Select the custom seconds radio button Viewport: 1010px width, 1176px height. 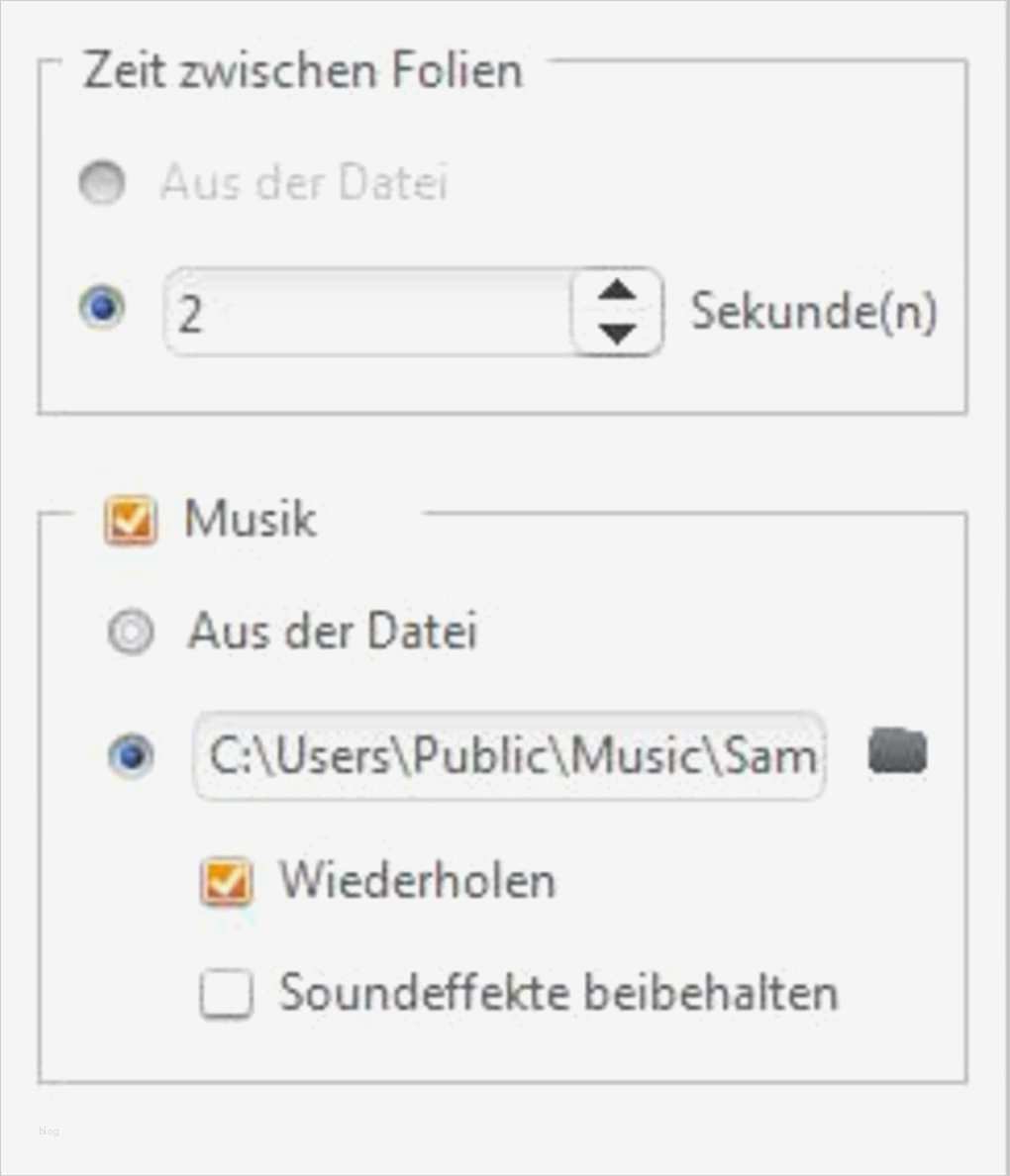(x=102, y=308)
